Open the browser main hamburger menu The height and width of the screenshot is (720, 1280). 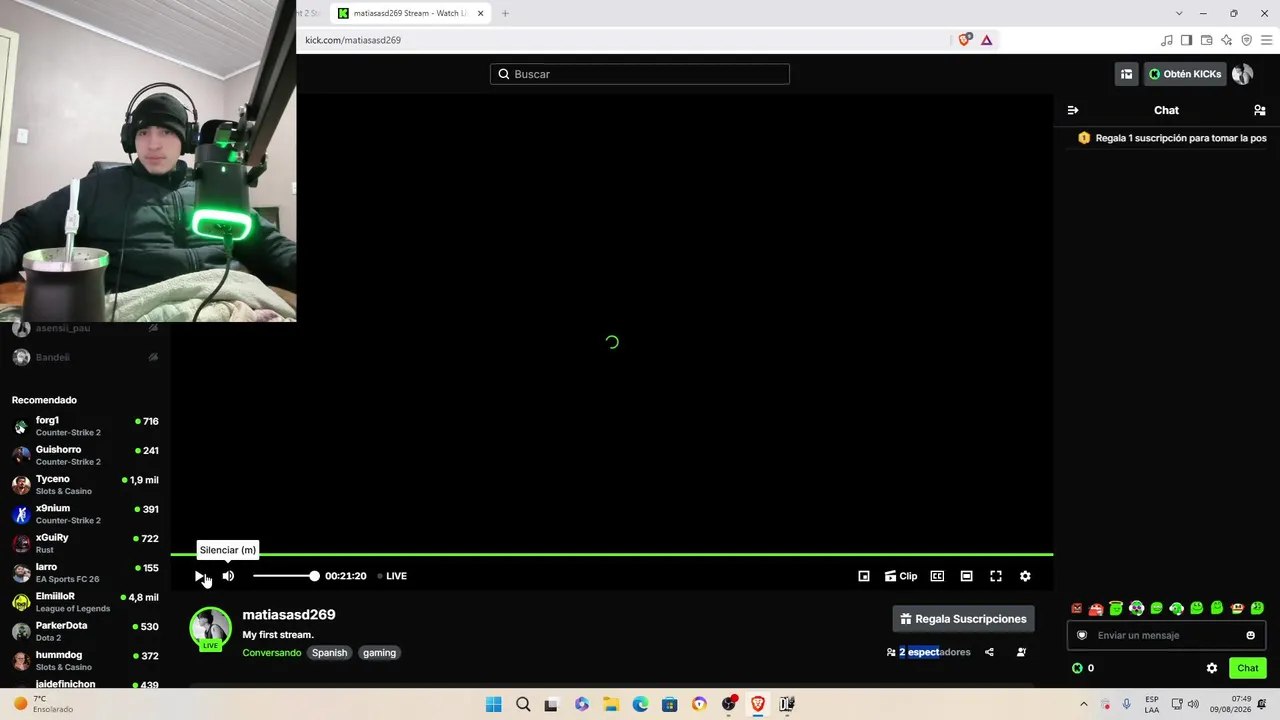click(x=1266, y=40)
